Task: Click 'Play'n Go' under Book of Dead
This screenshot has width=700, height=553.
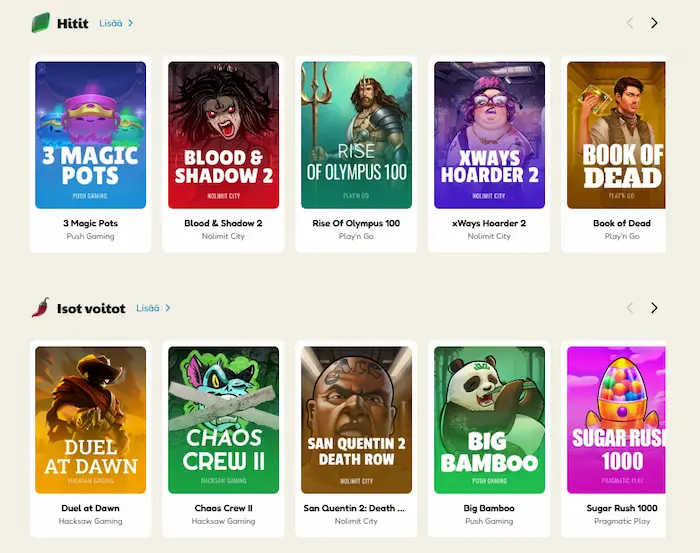Action: (x=622, y=236)
